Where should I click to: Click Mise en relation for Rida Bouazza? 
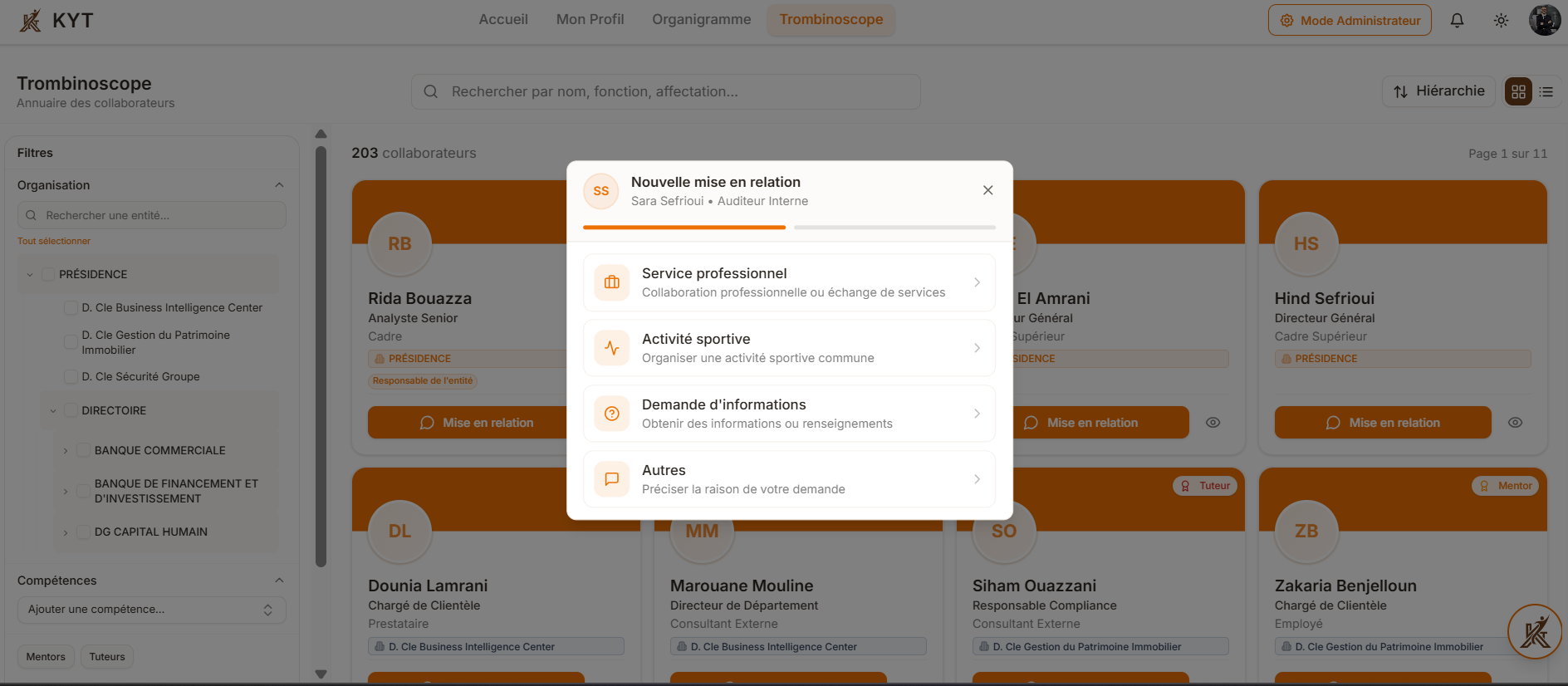point(477,423)
